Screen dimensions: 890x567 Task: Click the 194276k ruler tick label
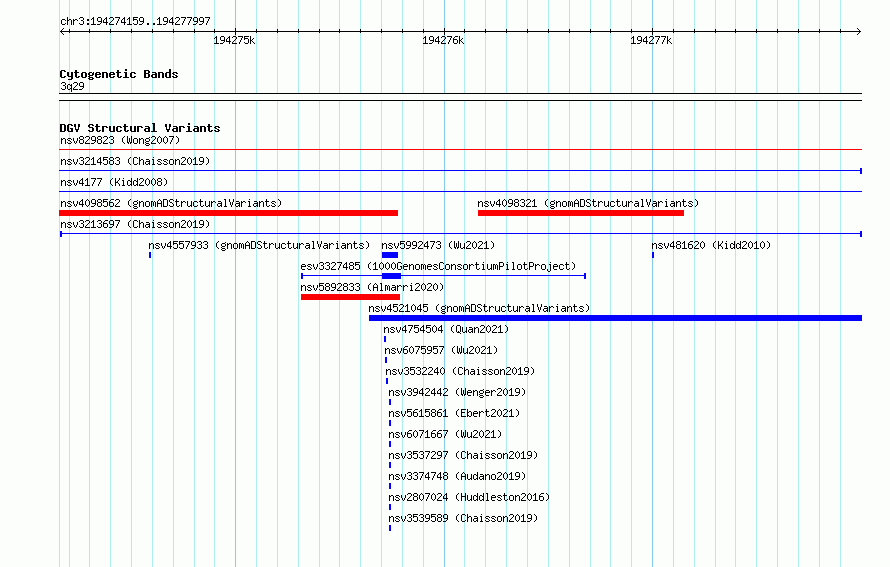(x=443, y=40)
